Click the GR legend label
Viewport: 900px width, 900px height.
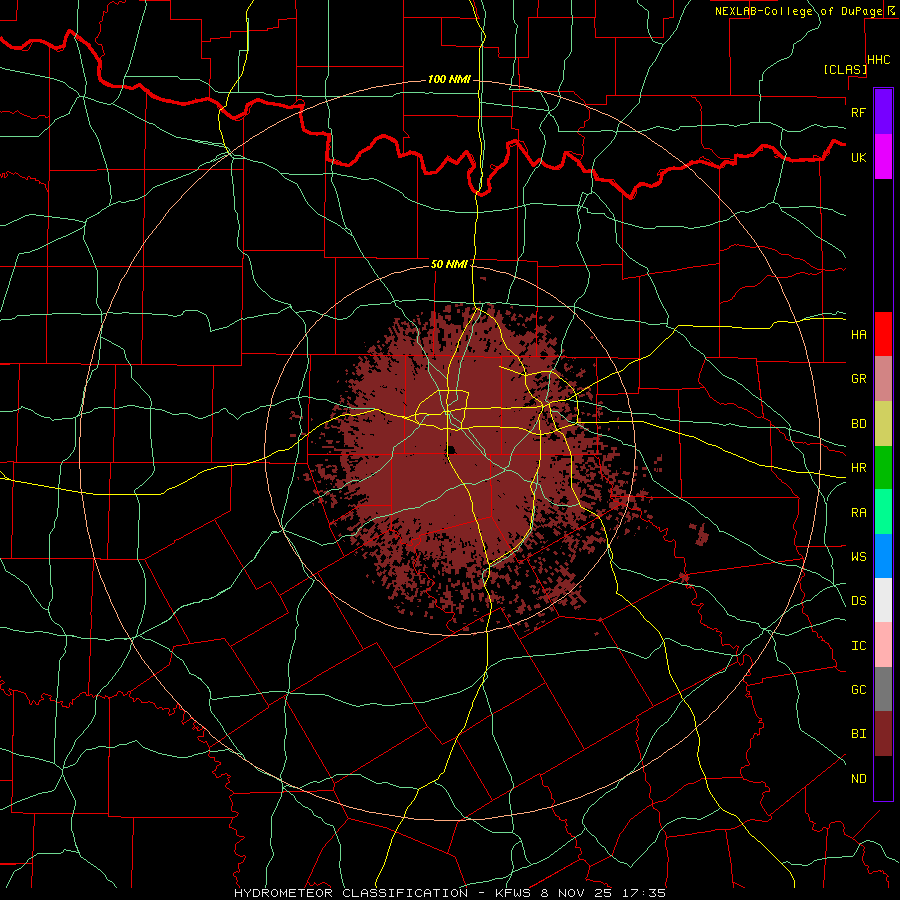pyautogui.click(x=859, y=379)
